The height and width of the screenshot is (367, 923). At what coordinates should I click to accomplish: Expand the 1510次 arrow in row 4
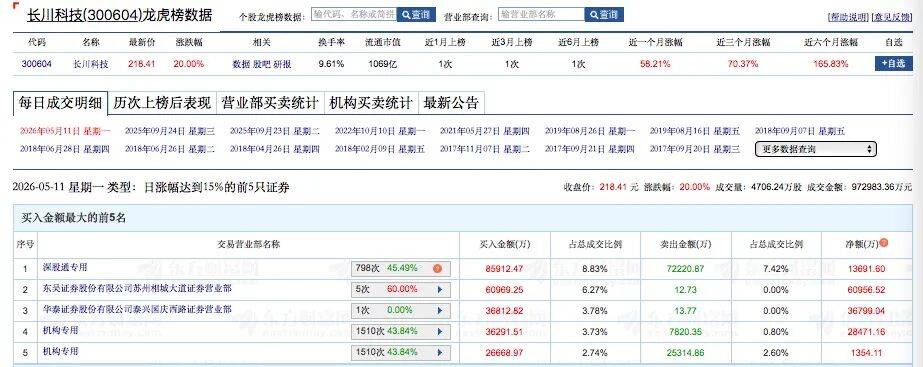pyautogui.click(x=439, y=332)
